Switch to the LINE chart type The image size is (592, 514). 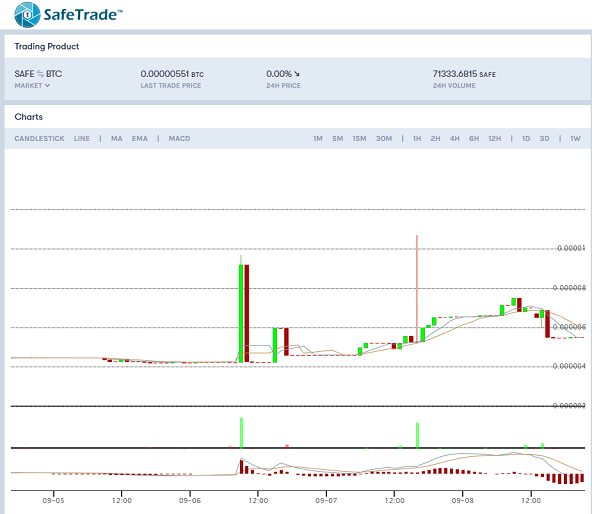[x=82, y=139]
